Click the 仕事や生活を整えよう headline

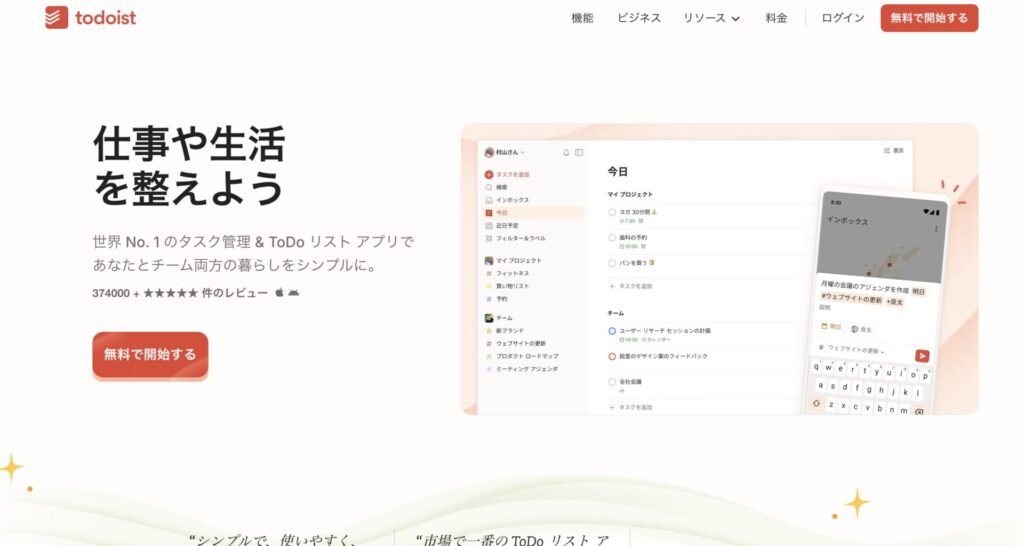coord(189,166)
